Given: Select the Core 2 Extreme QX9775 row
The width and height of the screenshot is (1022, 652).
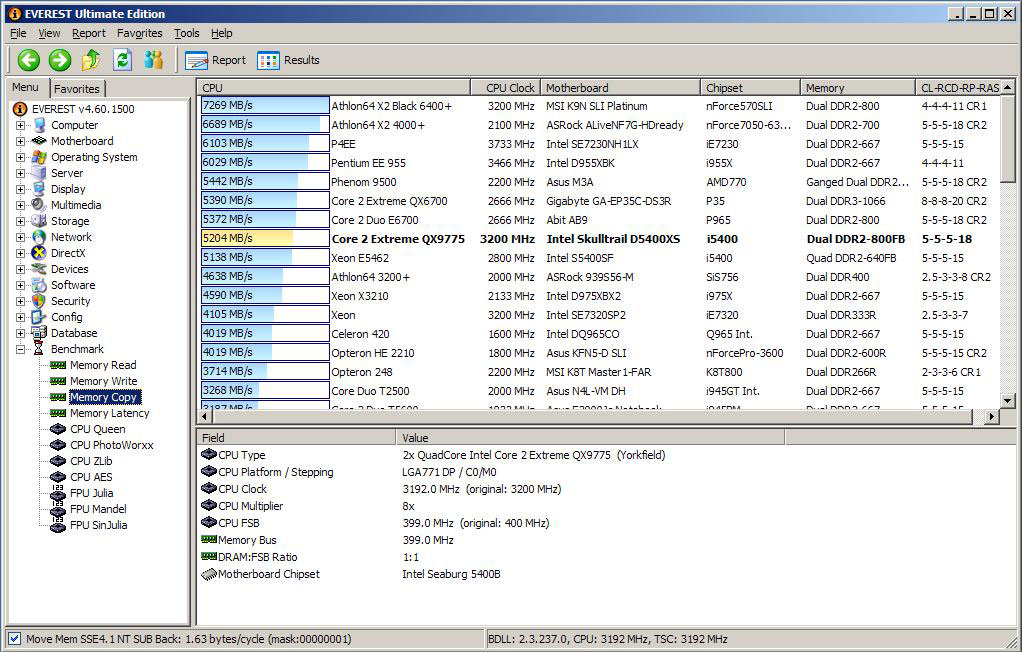Looking at the screenshot, I should 599,239.
